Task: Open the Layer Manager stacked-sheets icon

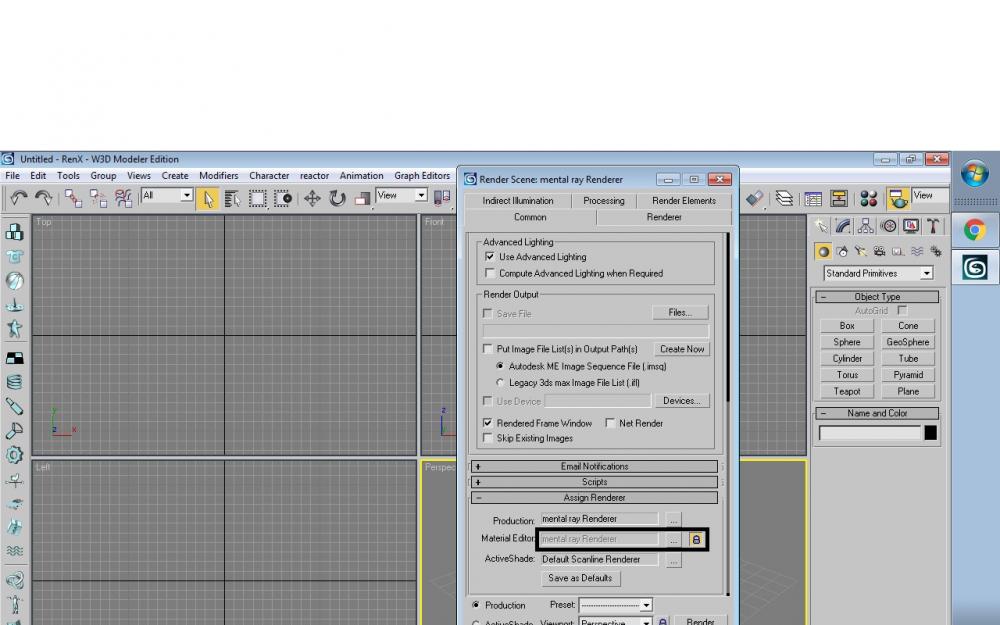Action: click(784, 198)
